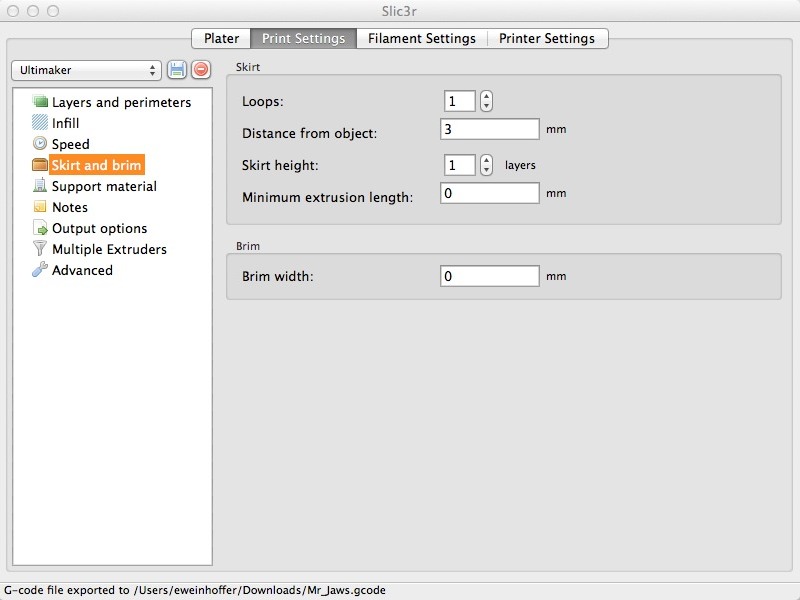
Task: Click the window close button
Action: click(x=13, y=11)
